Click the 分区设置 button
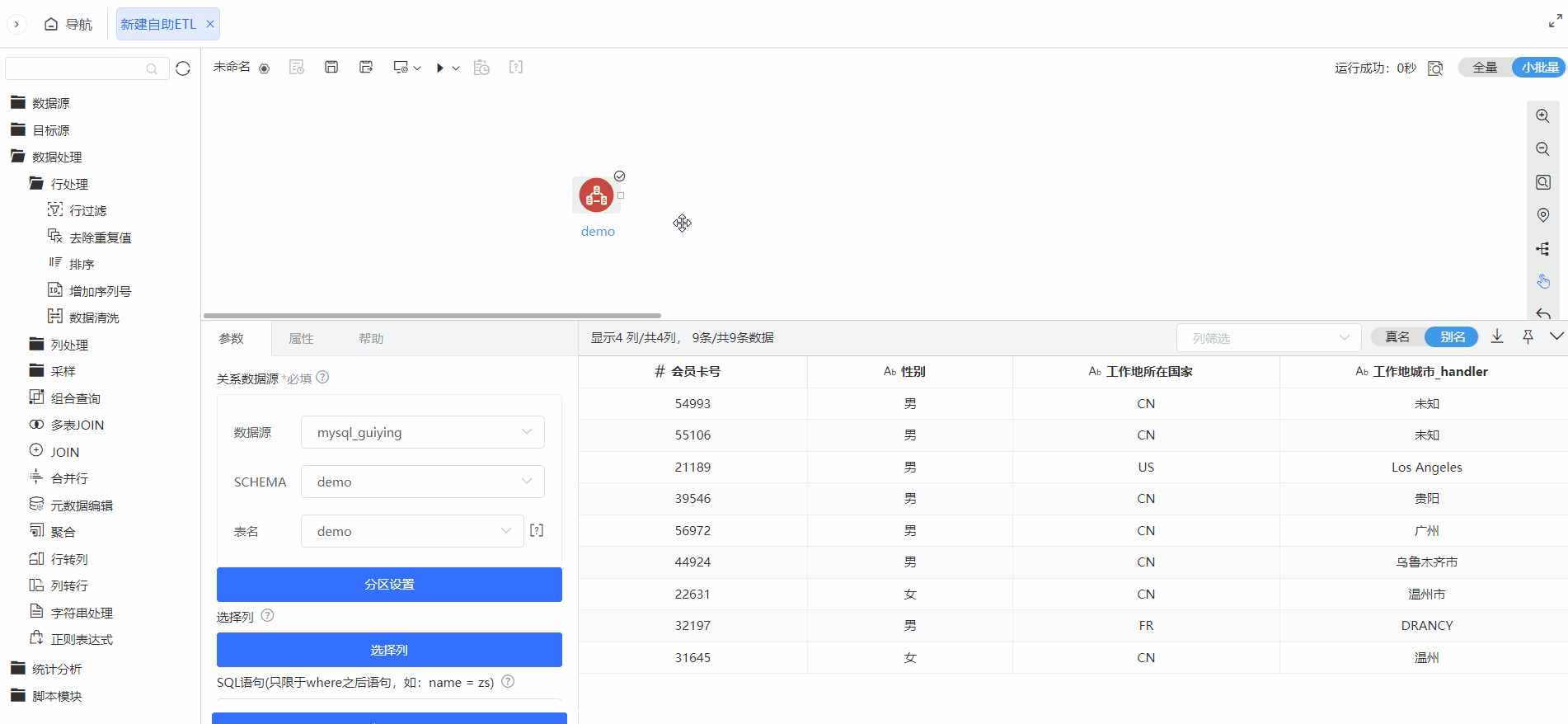 click(389, 585)
